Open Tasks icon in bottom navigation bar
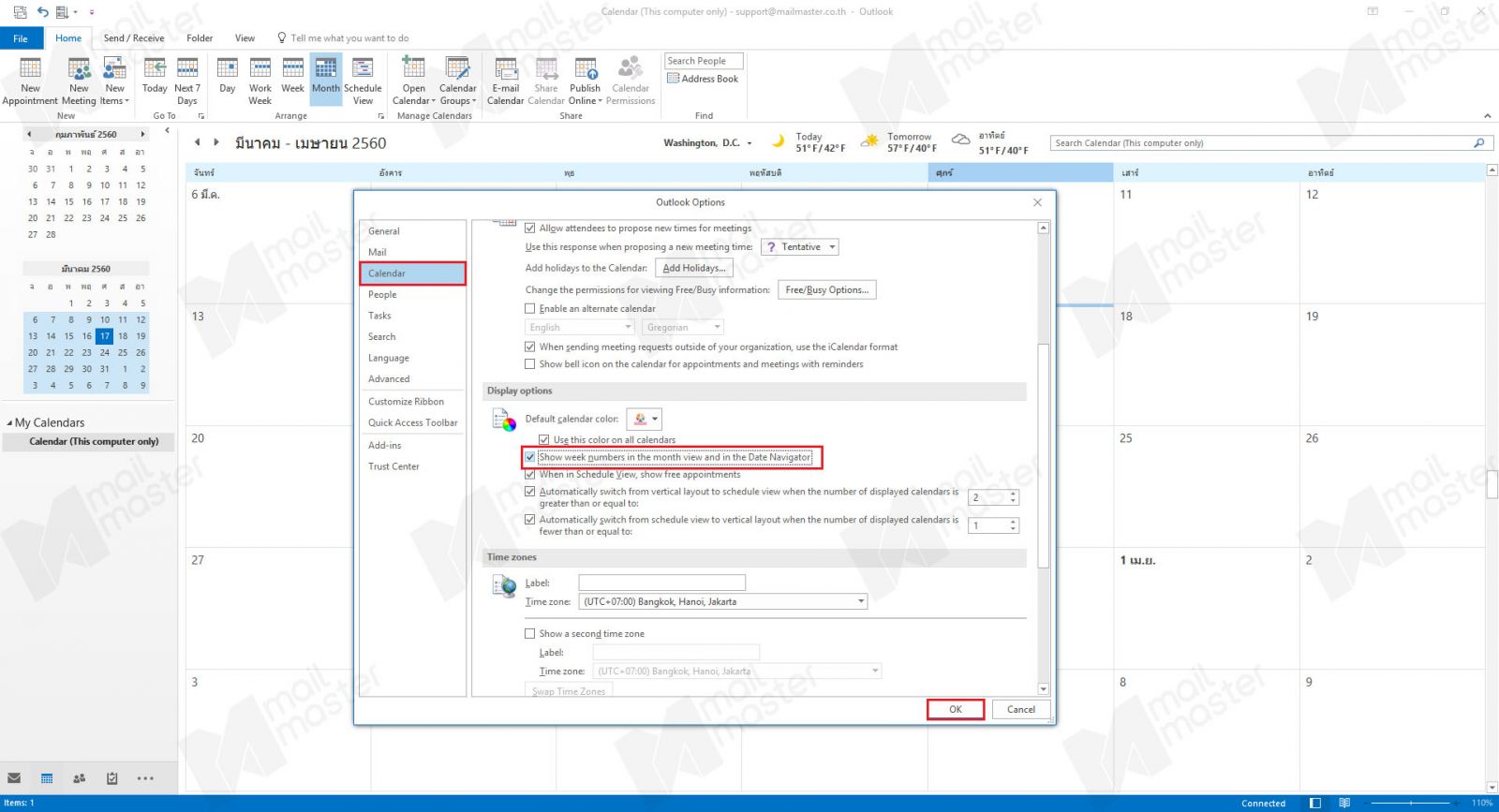The image size is (1499, 812). 112,778
